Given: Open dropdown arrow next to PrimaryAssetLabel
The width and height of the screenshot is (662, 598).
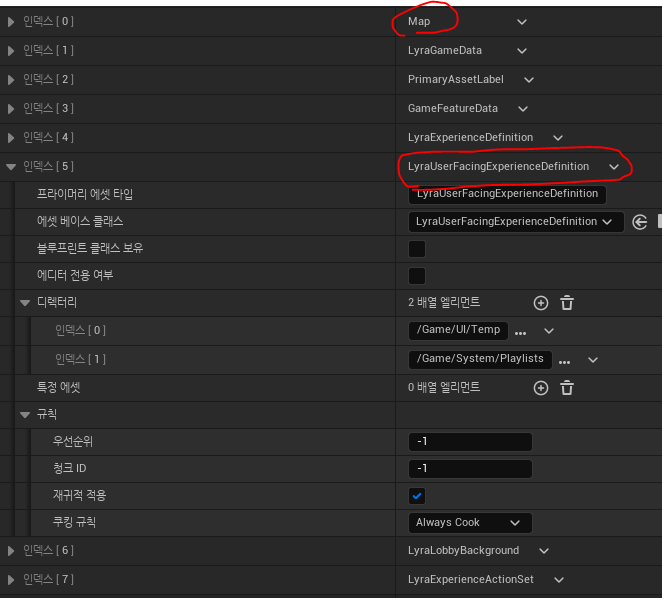Looking at the screenshot, I should click(x=529, y=80).
